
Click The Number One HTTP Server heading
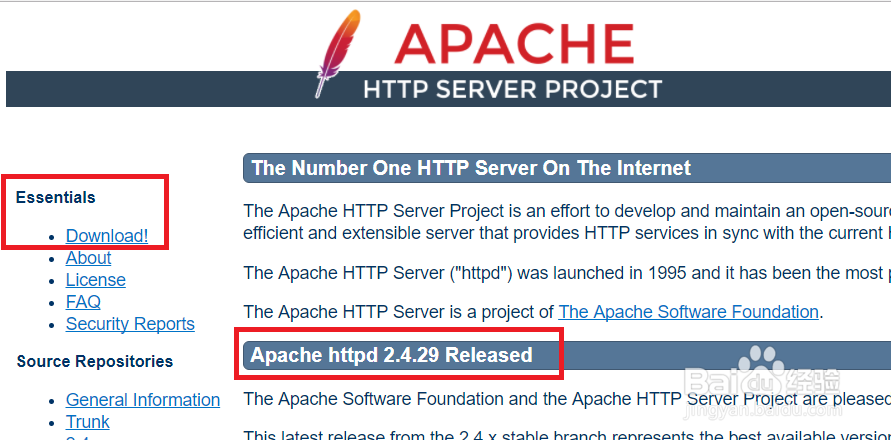(x=471, y=168)
